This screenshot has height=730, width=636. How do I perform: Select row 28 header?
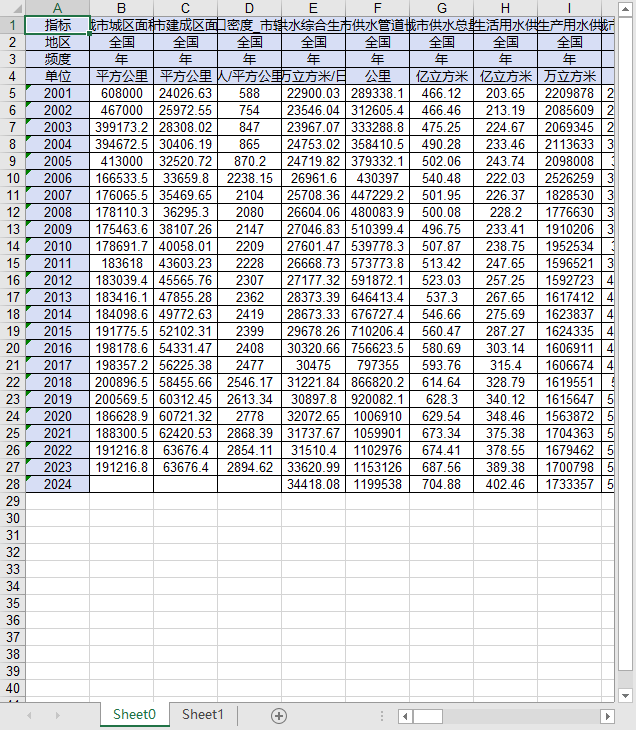[13, 484]
